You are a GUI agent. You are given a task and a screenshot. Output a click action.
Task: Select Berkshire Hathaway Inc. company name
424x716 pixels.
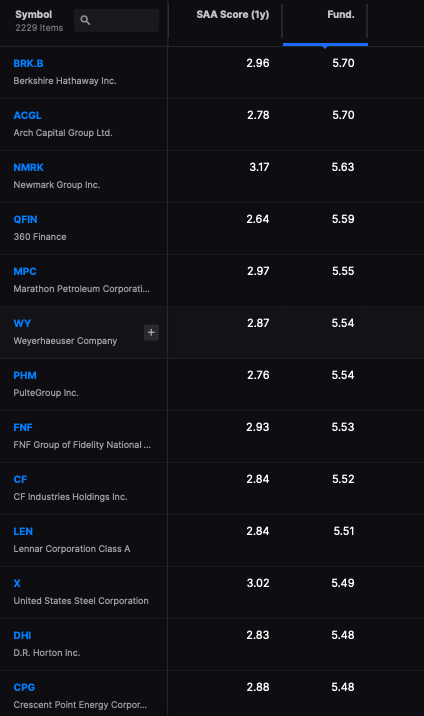[x=65, y=81]
